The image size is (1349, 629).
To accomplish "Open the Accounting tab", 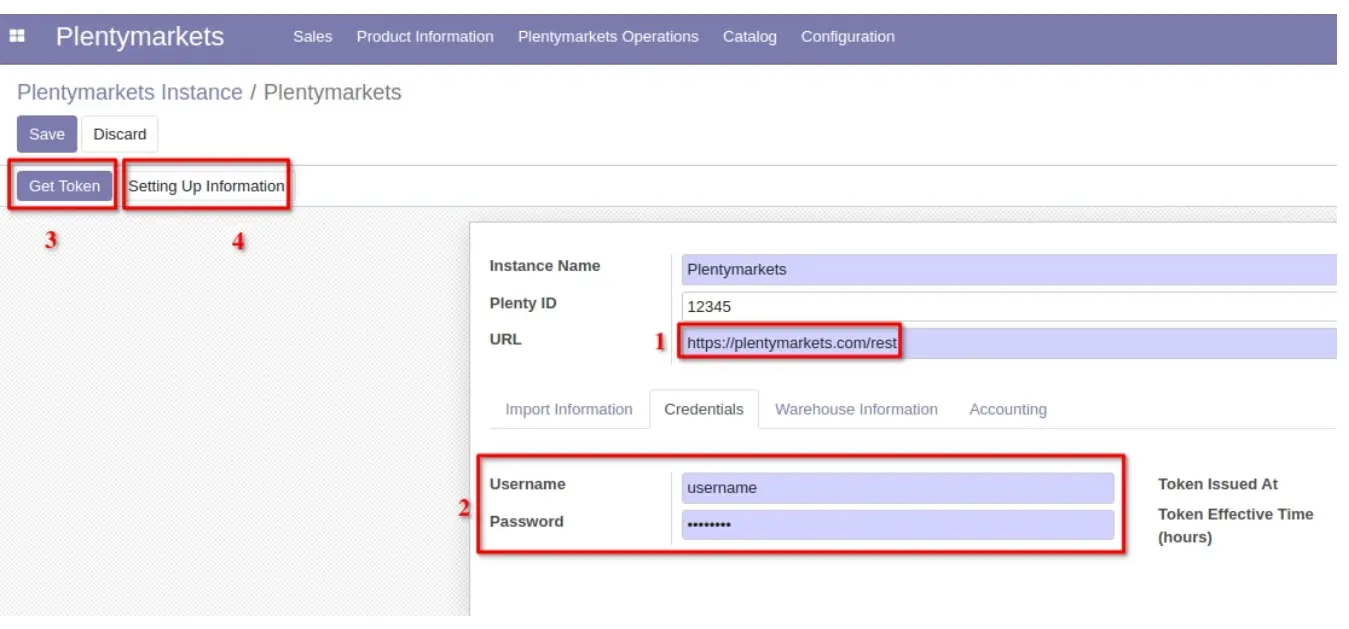I will click(1007, 410).
